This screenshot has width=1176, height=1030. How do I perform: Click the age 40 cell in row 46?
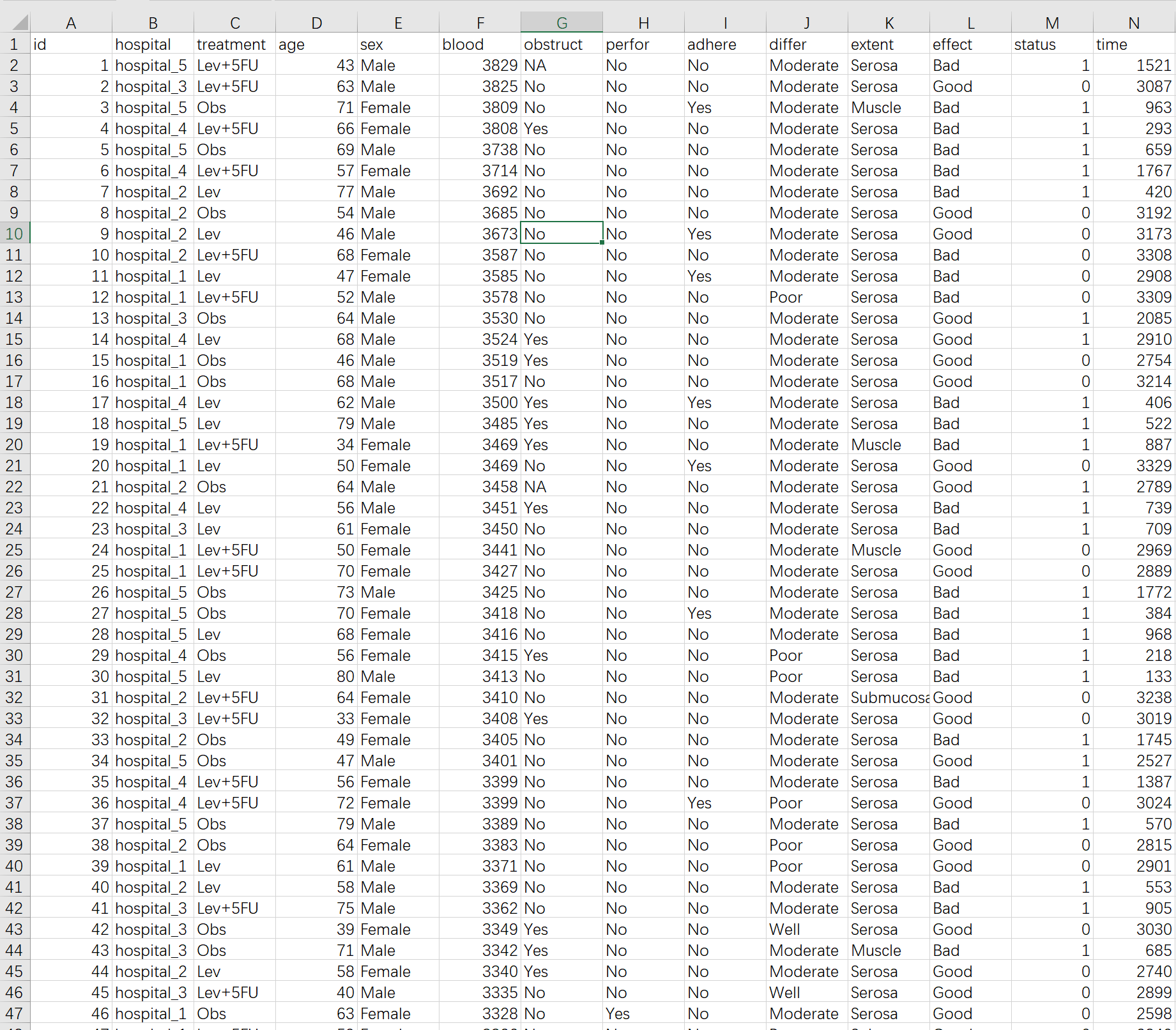[x=316, y=992]
